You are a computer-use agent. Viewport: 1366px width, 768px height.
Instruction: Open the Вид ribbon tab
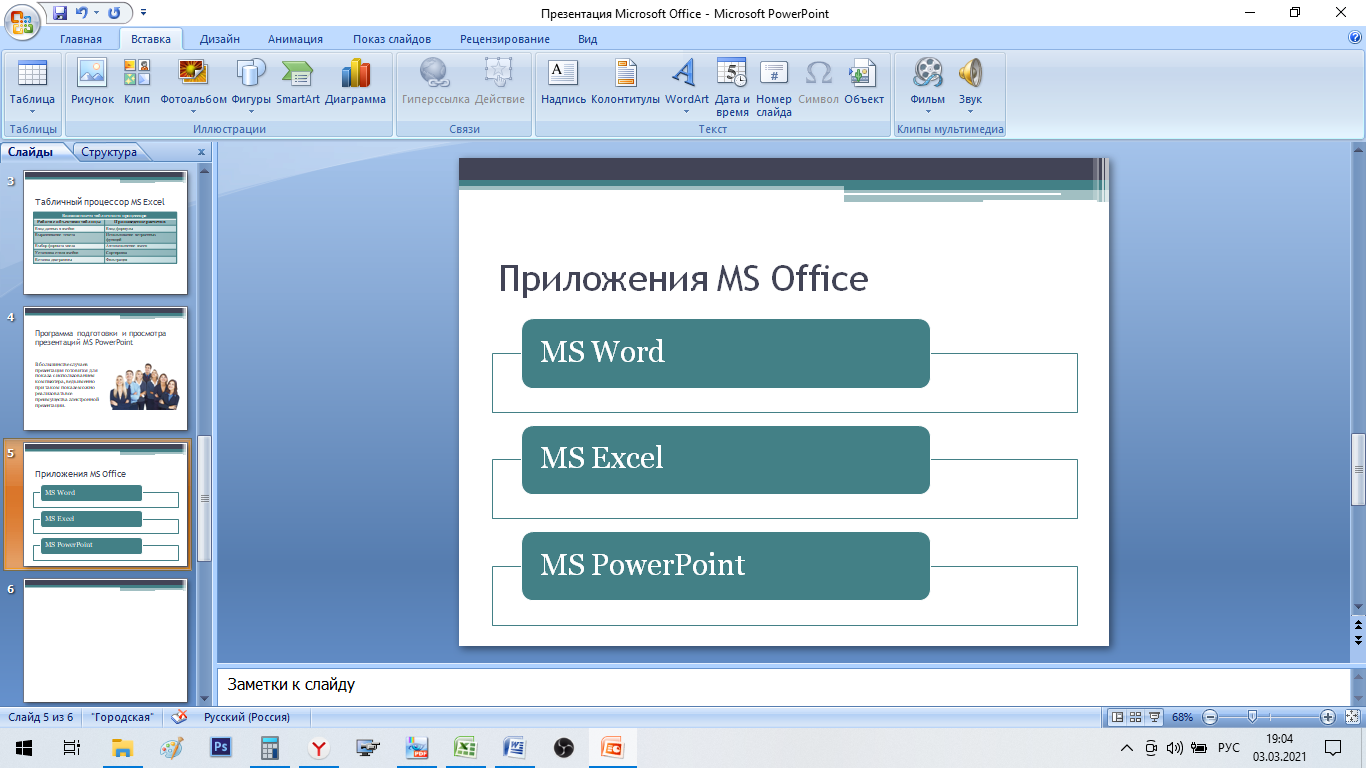coord(588,39)
